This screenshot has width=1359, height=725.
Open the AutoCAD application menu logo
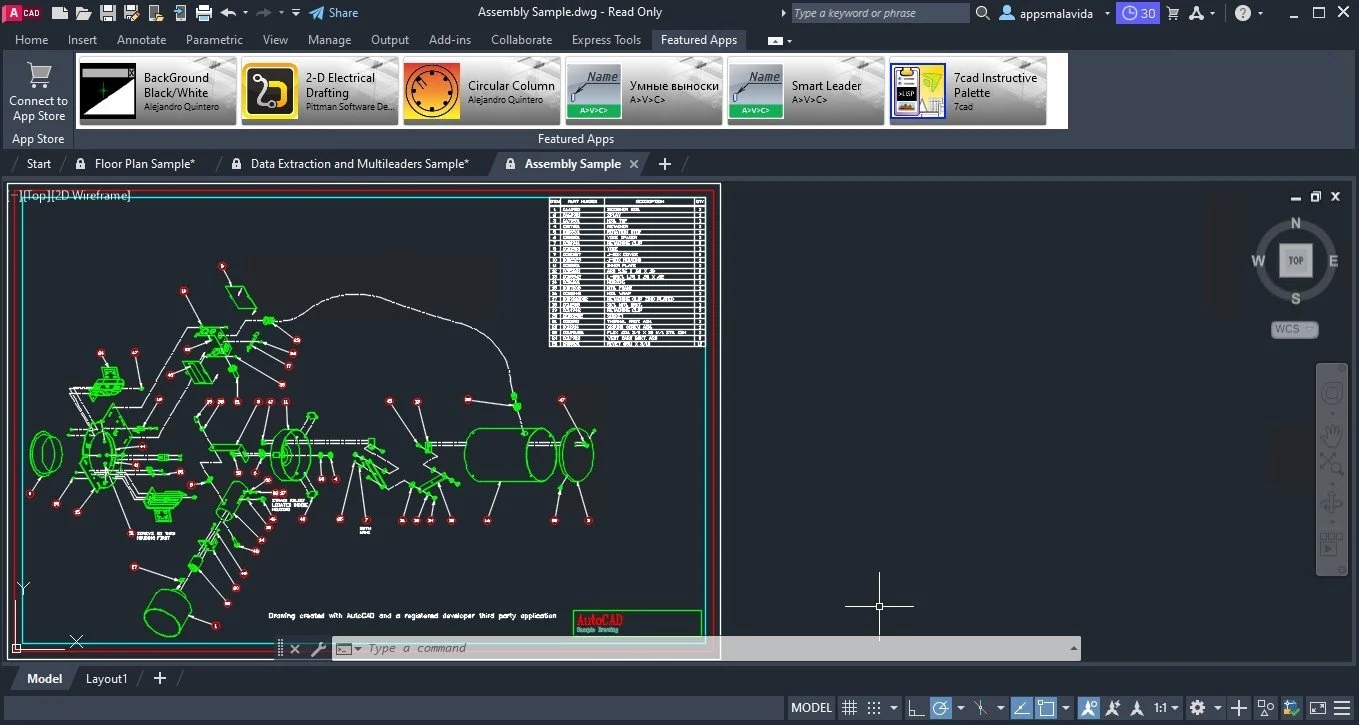[22, 12]
